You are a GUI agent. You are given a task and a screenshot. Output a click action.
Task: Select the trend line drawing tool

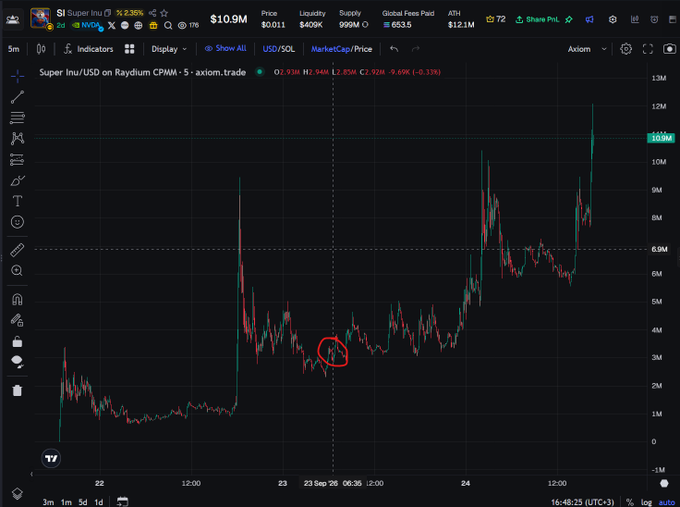17,97
